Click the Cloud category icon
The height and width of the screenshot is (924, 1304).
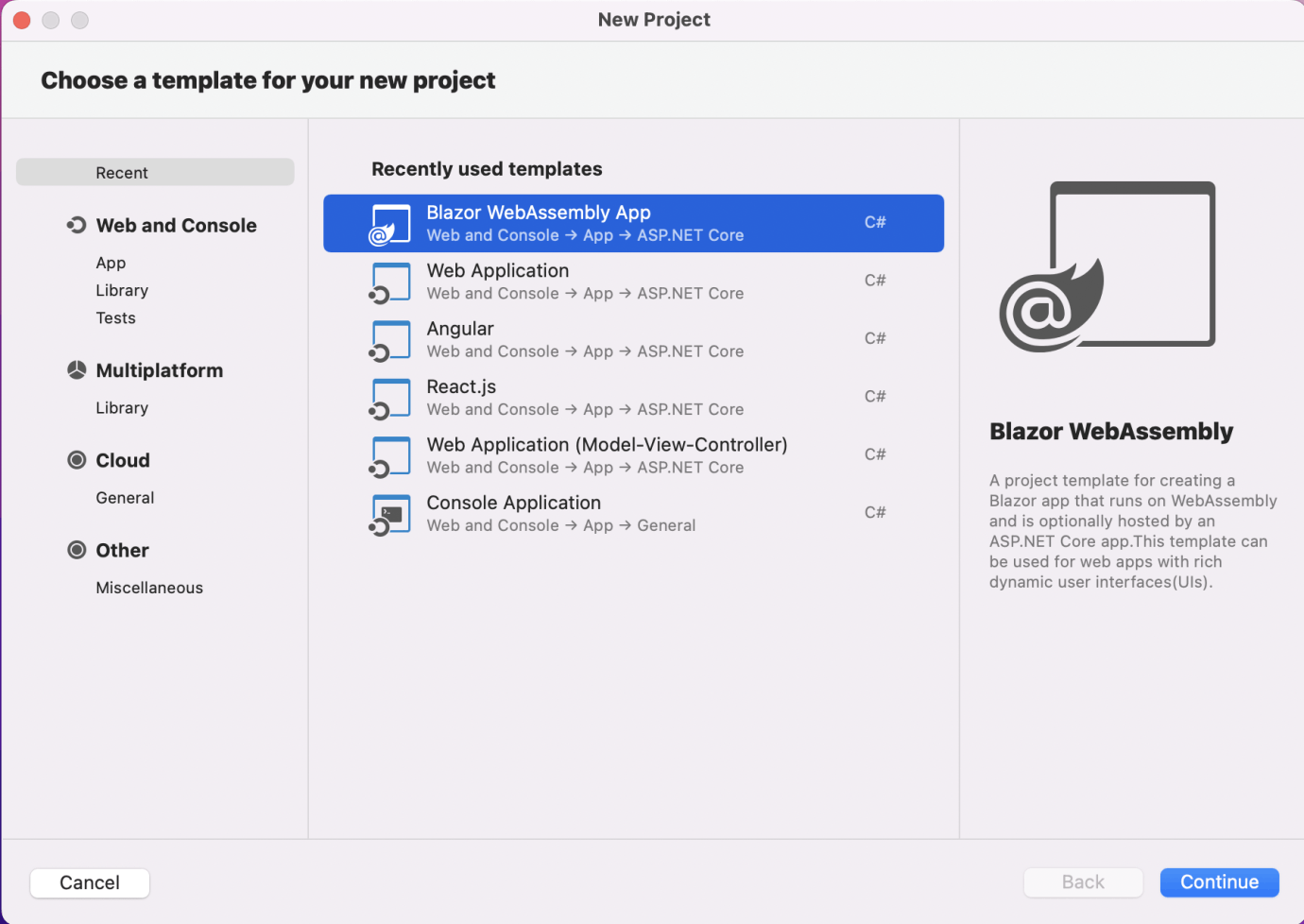click(77, 460)
